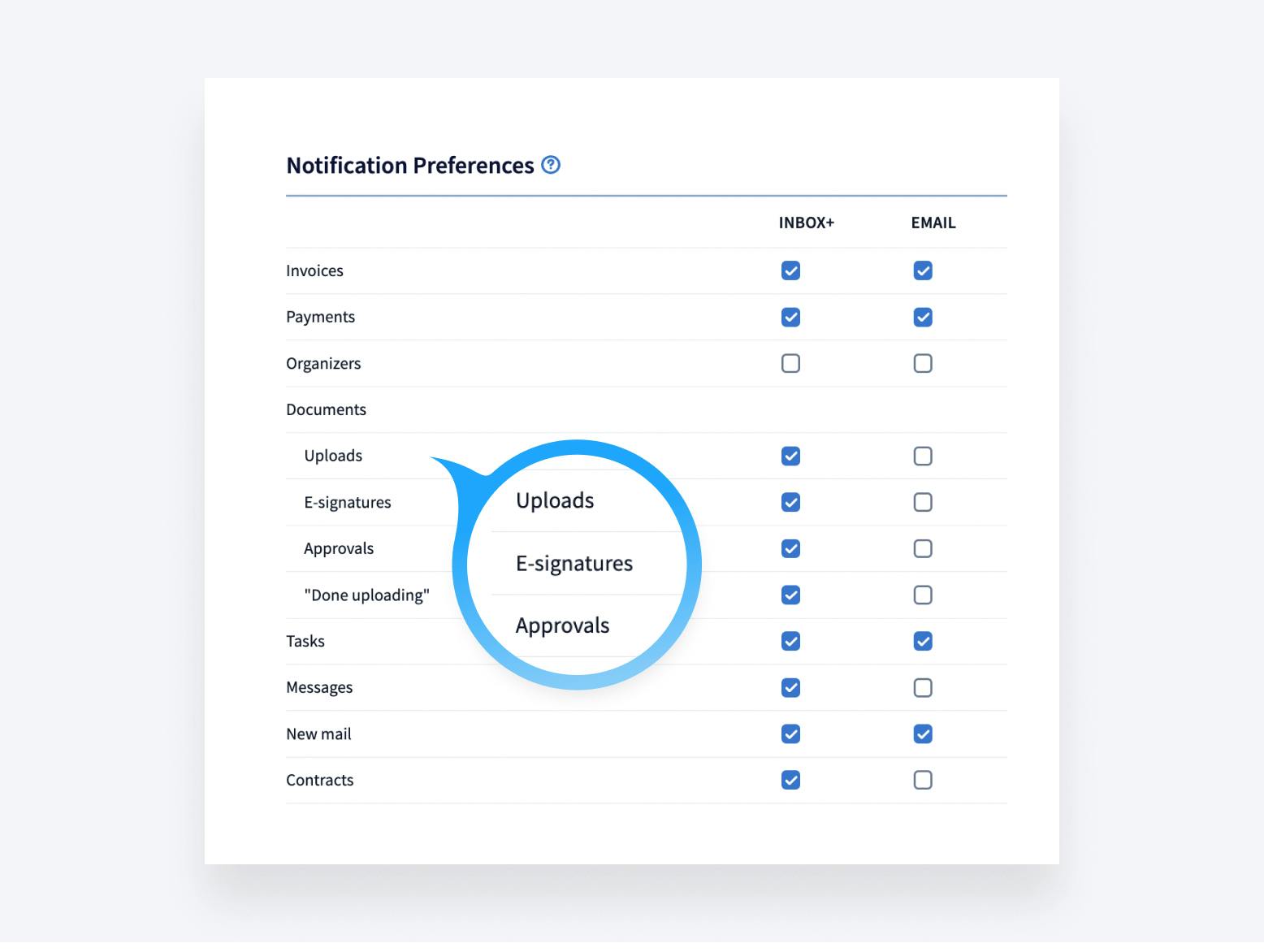The image size is (1264, 952).
Task: Enable "Done uploading" email checkbox
Action: coord(923,595)
